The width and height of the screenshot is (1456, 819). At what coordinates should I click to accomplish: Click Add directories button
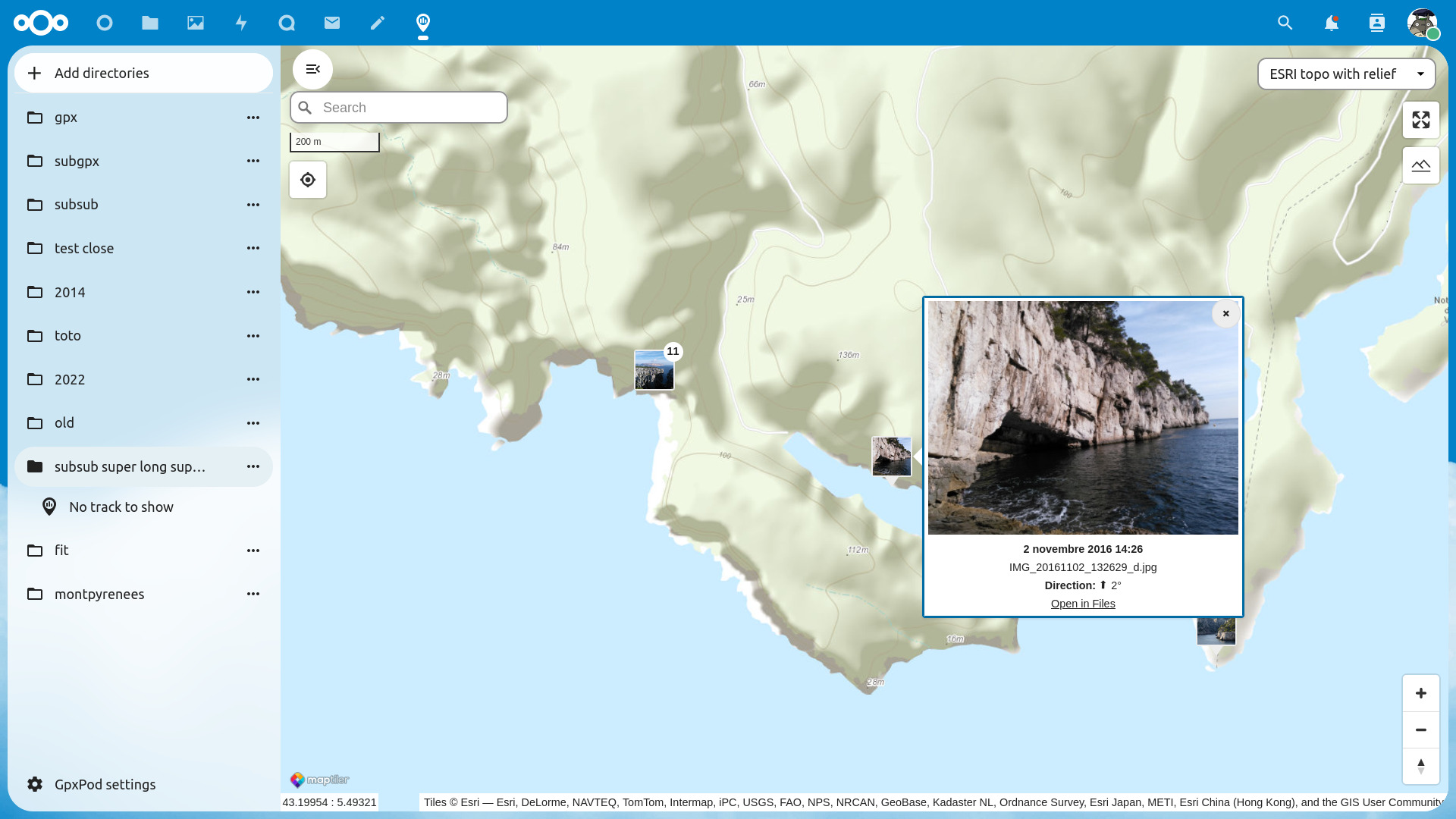143,73
